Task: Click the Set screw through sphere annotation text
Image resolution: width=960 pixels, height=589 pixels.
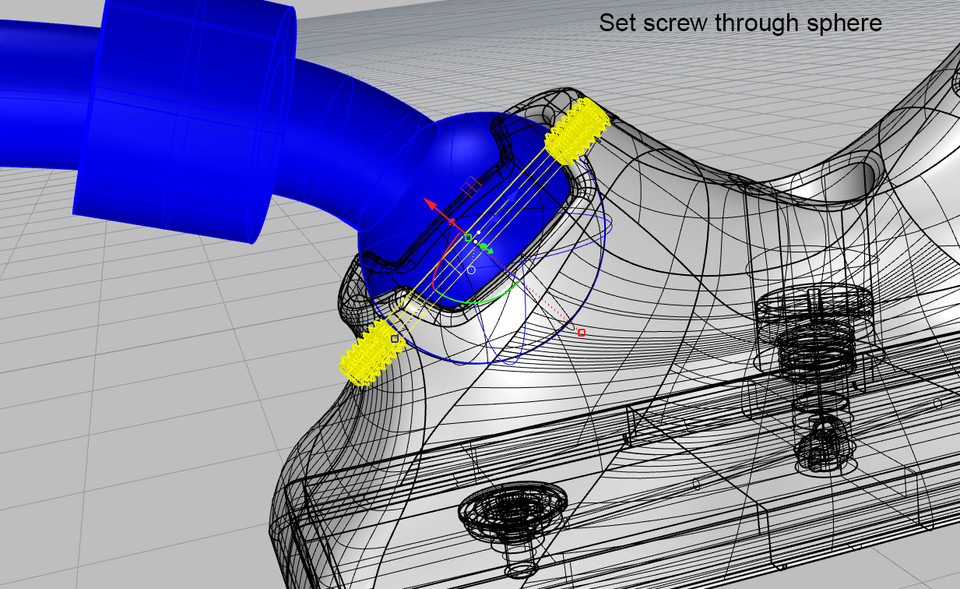Action: [738, 22]
